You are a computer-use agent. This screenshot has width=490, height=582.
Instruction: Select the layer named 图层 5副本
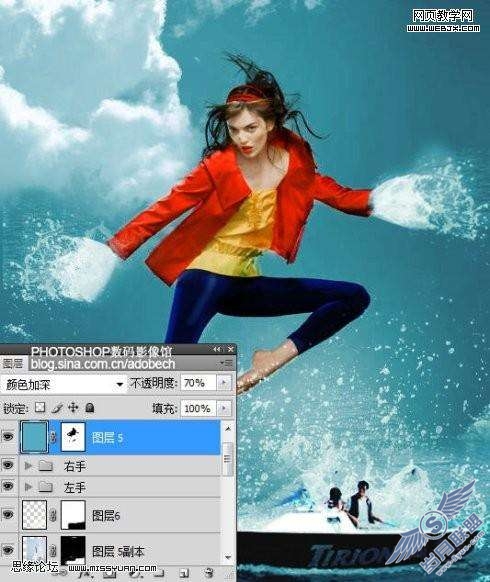click(x=118, y=551)
